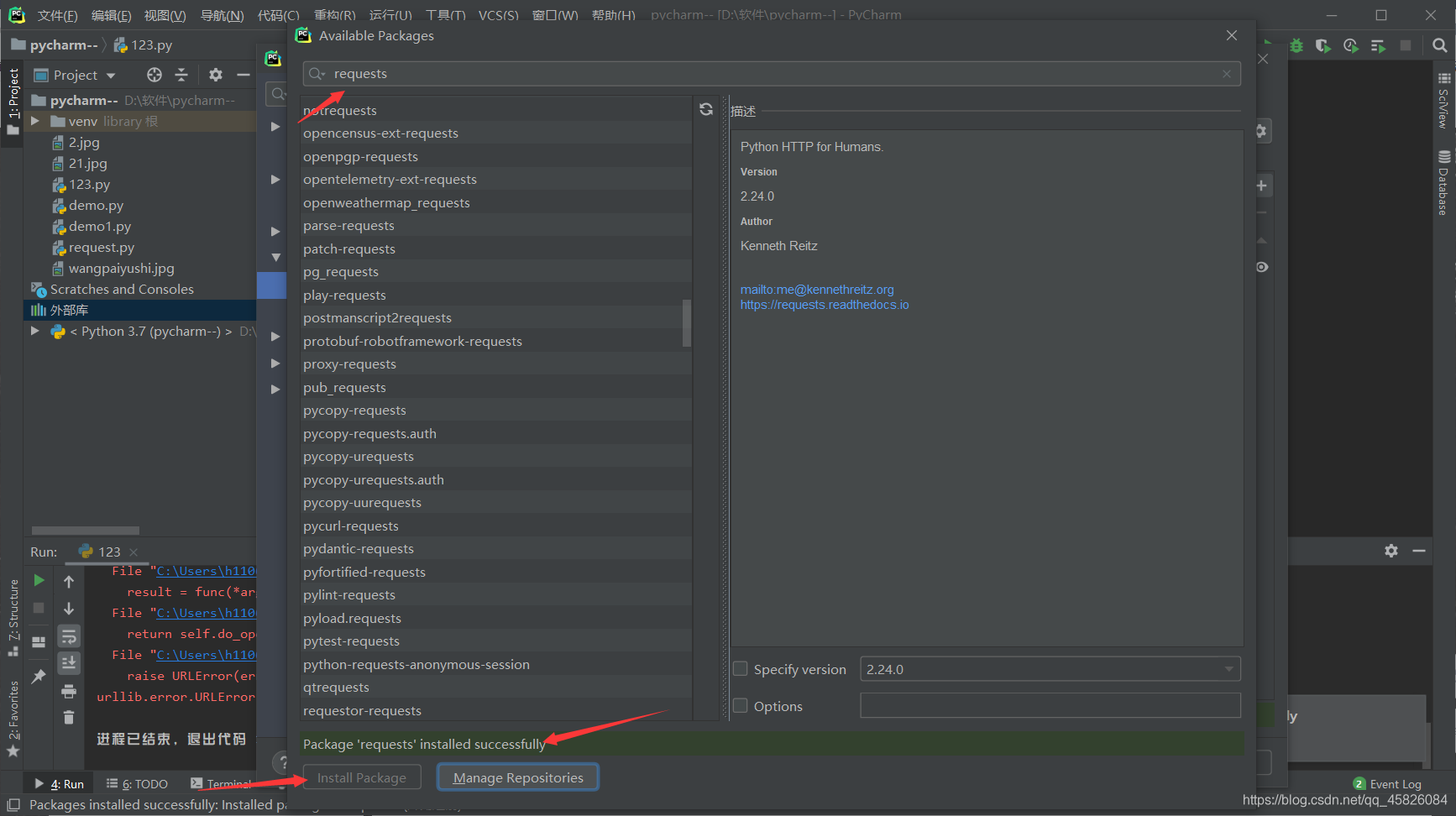Switch to the 4: Run tool tab
This screenshot has height=816, width=1456.
pyautogui.click(x=59, y=783)
